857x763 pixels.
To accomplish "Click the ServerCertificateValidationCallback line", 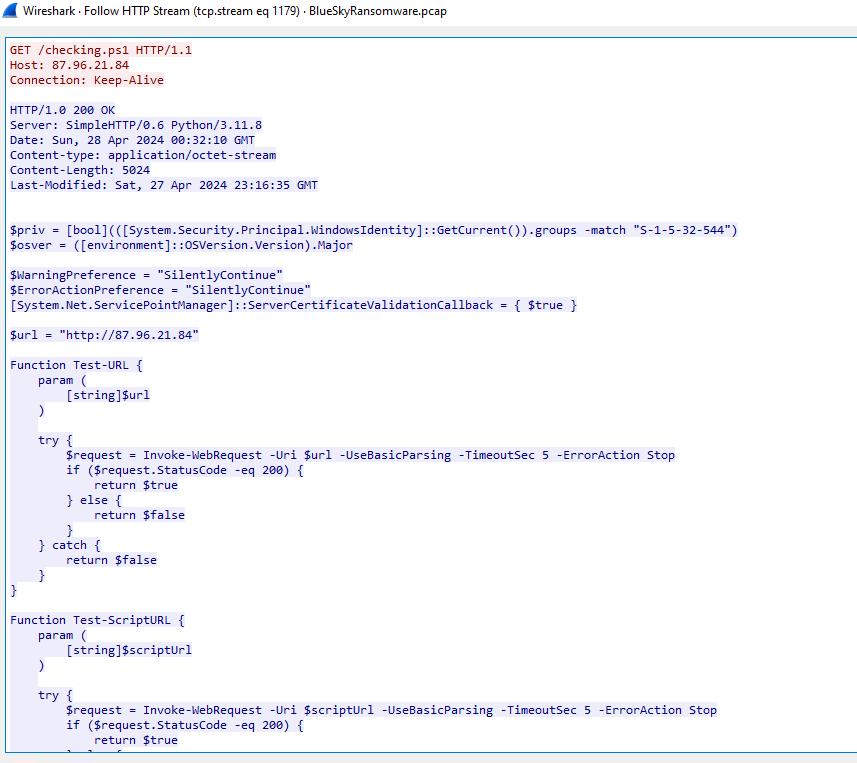I will tap(294, 305).
